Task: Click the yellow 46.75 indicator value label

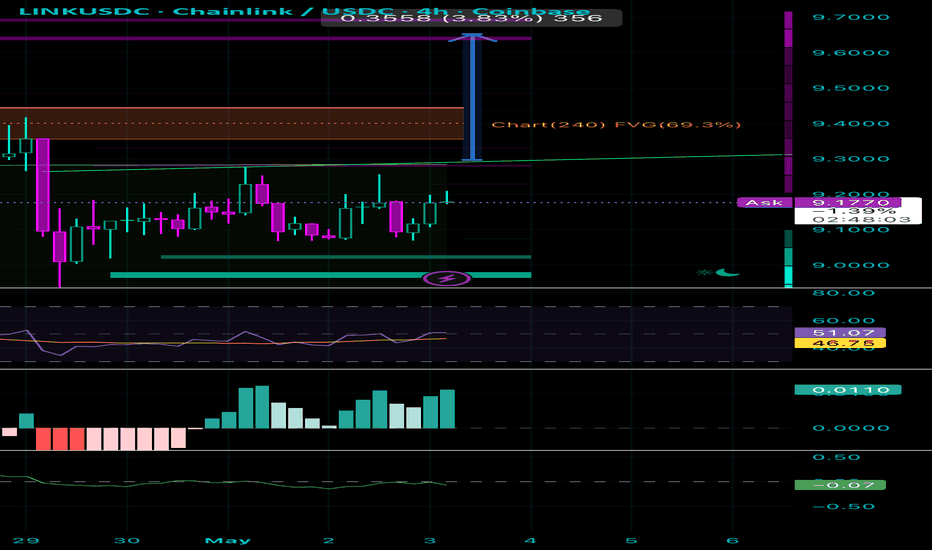Action: [840, 343]
